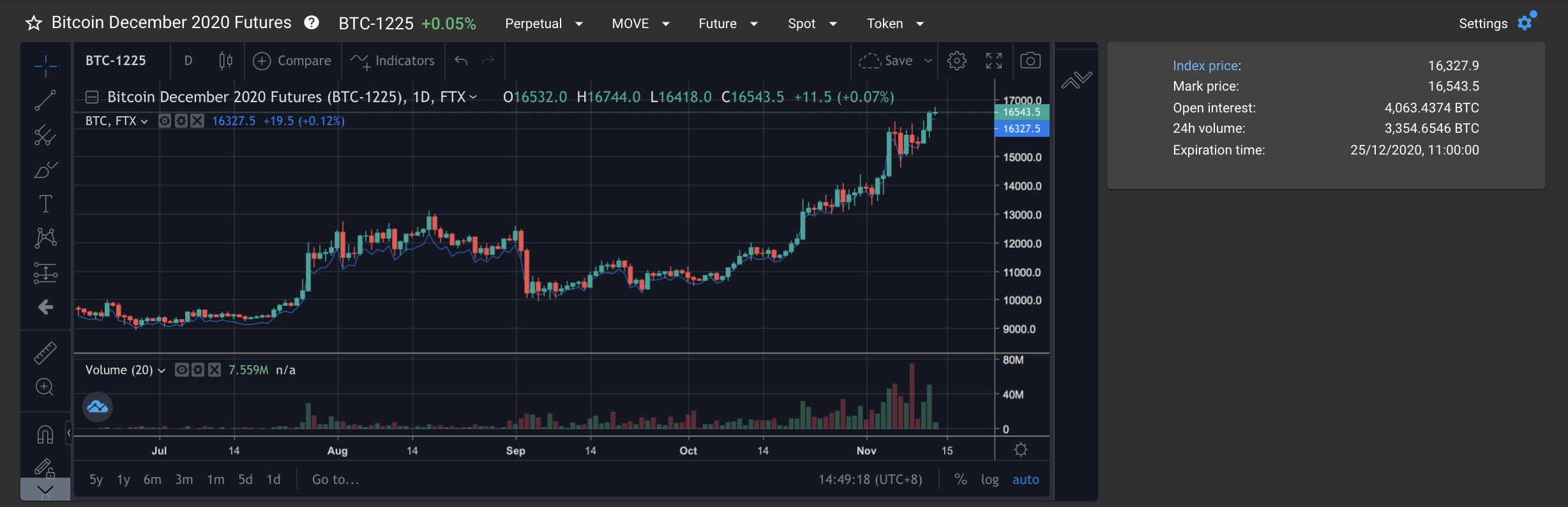The image size is (1568, 507).
Task: Save the chart layout
Action: 886,61
